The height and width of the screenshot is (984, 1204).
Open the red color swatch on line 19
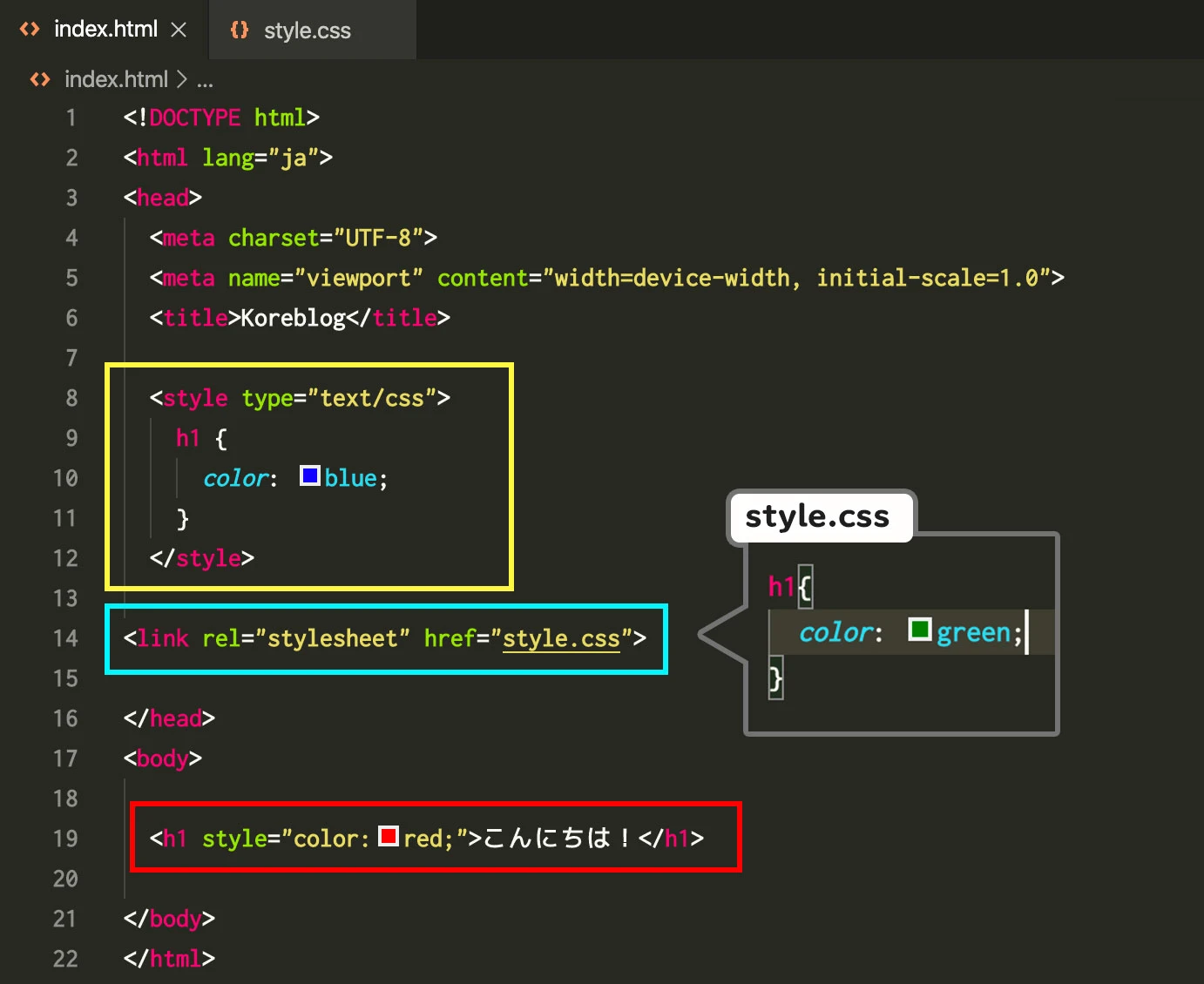pyautogui.click(x=389, y=836)
